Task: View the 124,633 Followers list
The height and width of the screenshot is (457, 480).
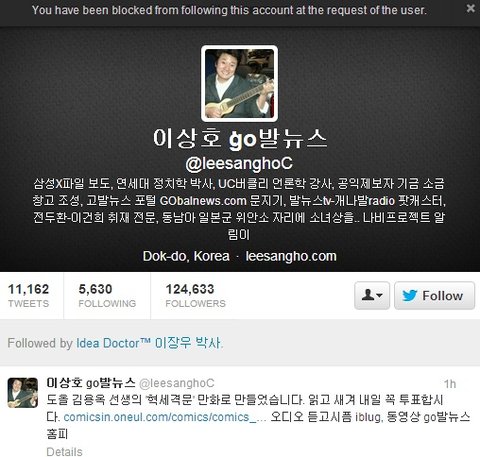Action: click(195, 295)
